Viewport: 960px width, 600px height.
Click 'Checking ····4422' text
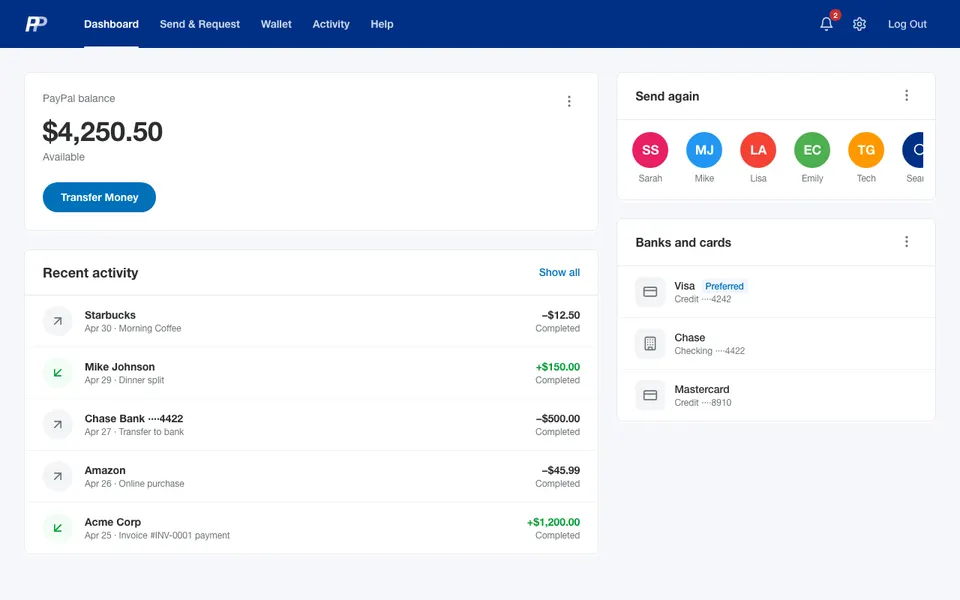(710, 351)
